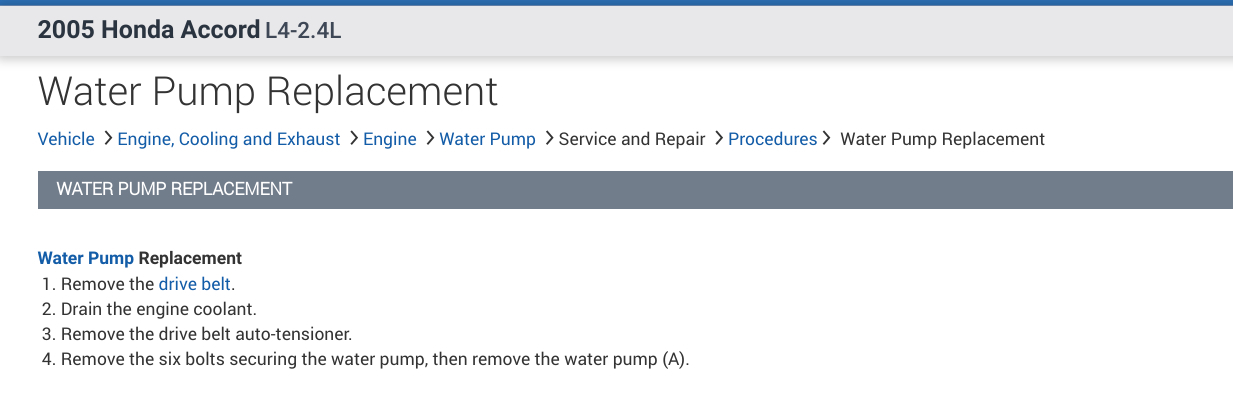Click the chevron after Procedures breadcrumb

pos(826,139)
